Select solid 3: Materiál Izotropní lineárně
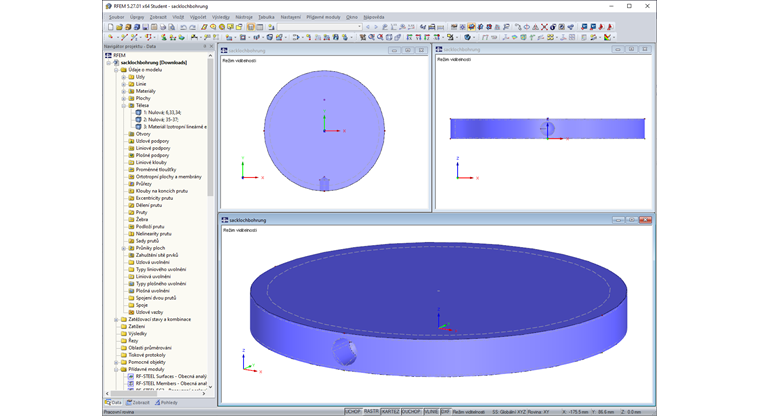Image resolution: width=760 pixels, height=416 pixels. tap(174, 127)
